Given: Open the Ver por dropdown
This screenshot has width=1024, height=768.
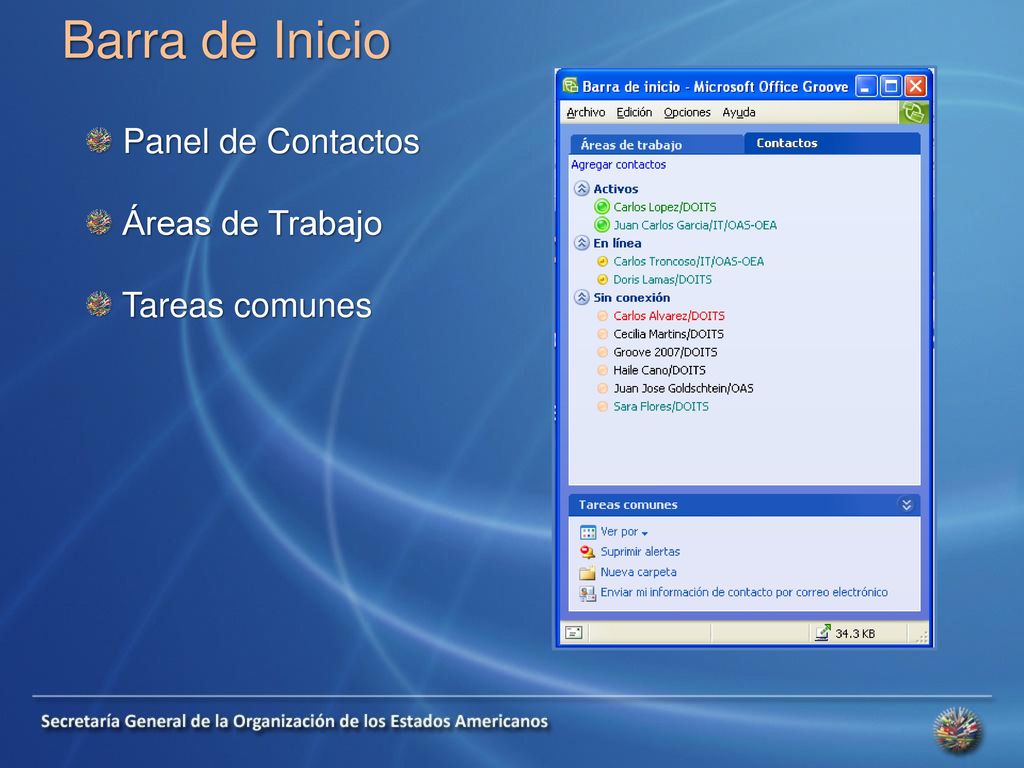Looking at the screenshot, I should click(624, 532).
